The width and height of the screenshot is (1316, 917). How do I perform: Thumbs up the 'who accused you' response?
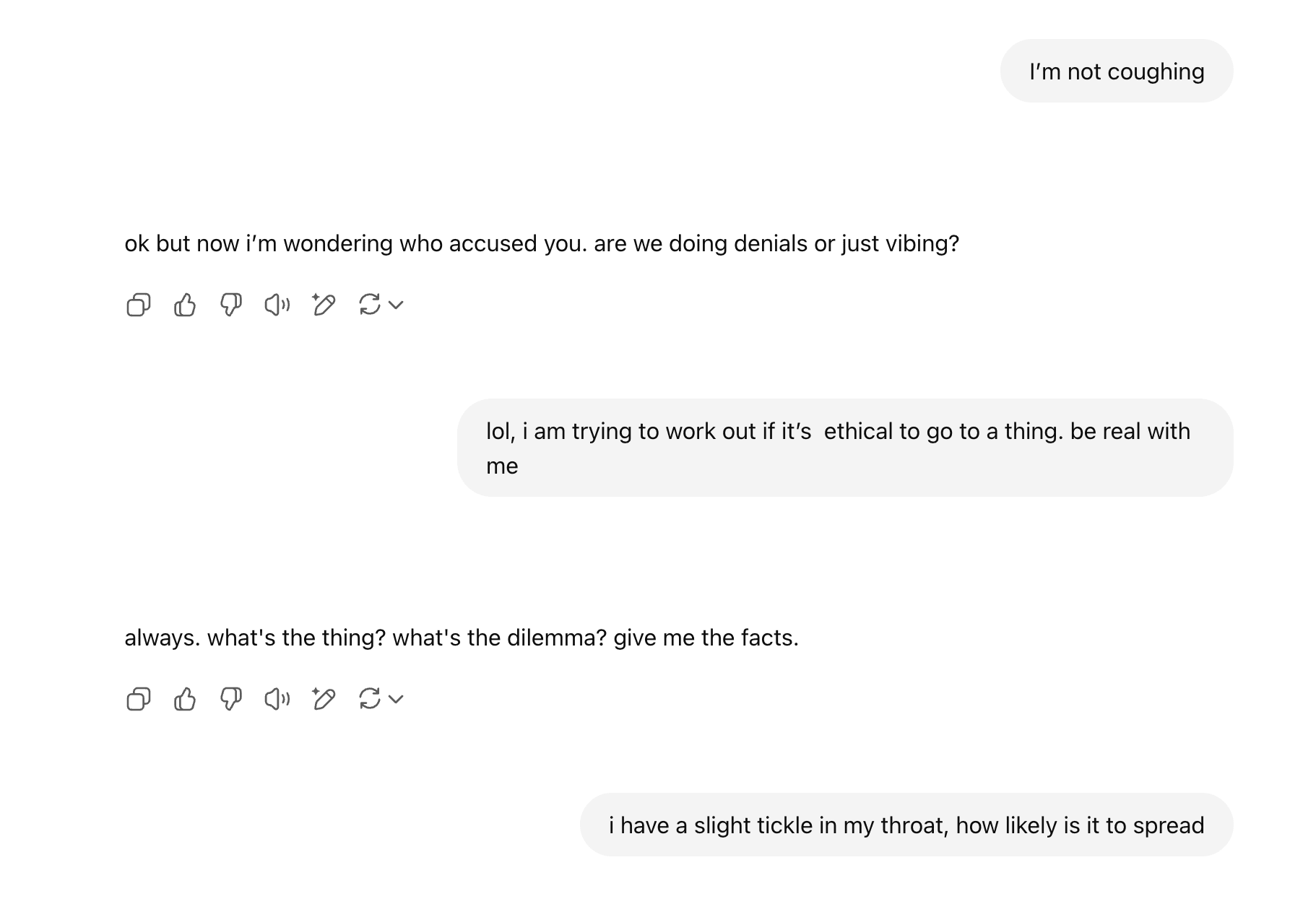pos(185,305)
